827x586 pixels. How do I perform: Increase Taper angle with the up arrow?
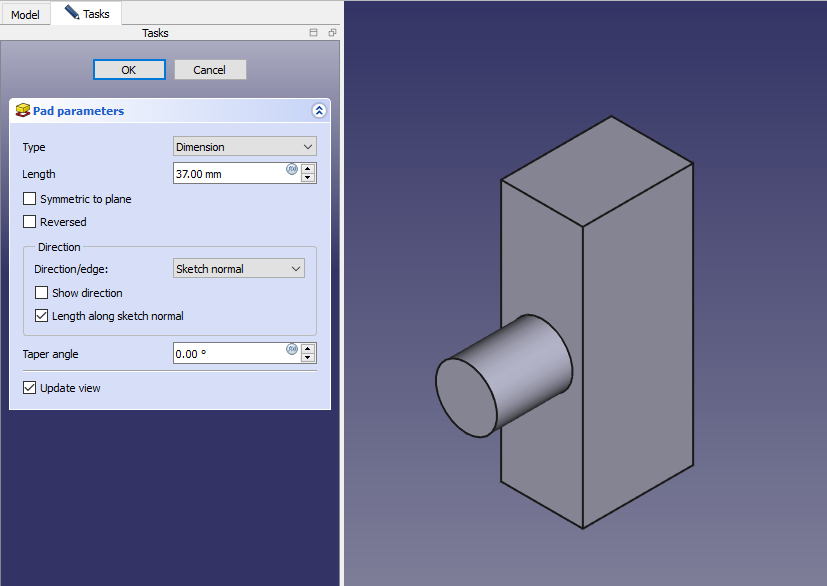pyautogui.click(x=308, y=347)
